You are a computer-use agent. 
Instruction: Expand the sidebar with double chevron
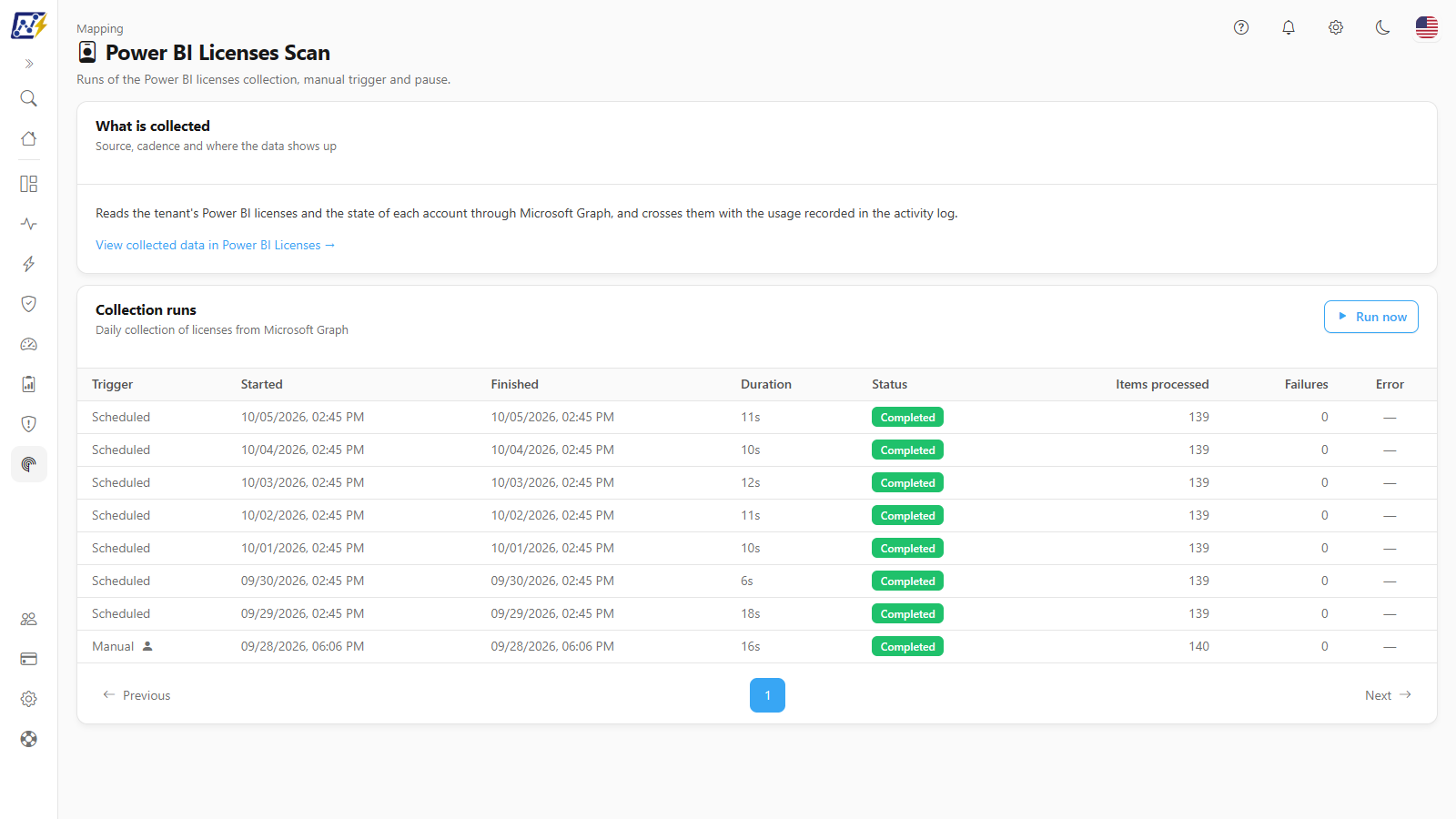[29, 64]
